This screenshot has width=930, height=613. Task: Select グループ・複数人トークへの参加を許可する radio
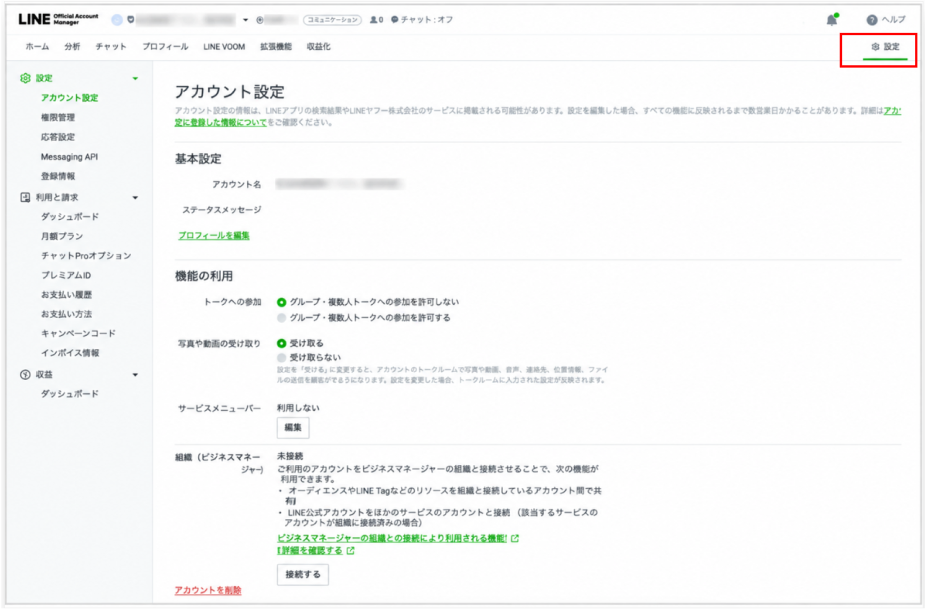pos(282,318)
